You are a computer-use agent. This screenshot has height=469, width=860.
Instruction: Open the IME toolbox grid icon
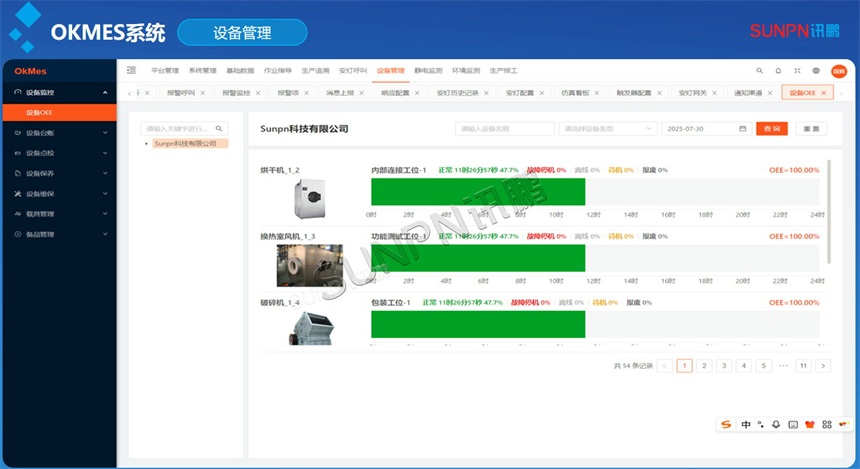point(827,424)
